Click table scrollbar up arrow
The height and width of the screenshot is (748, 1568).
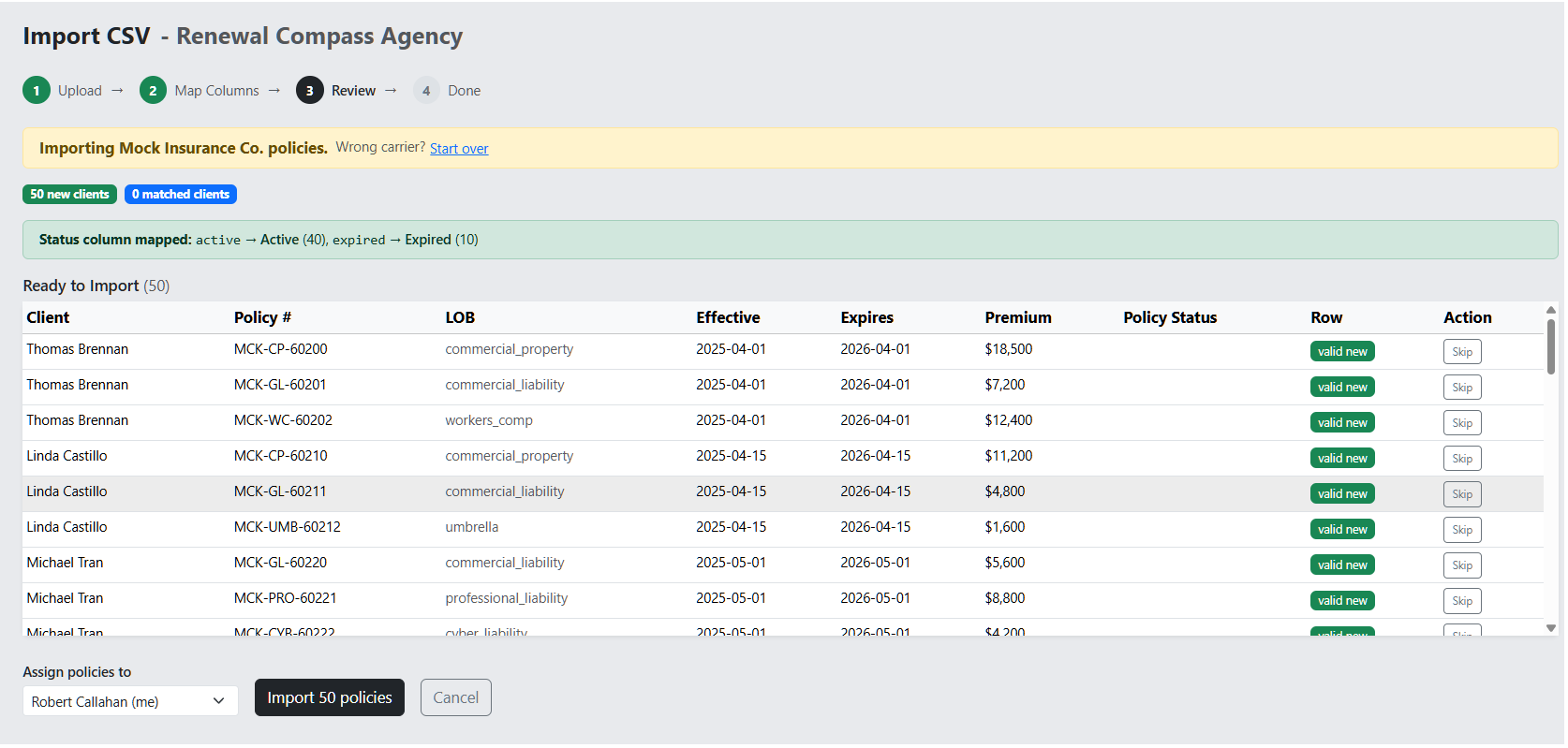click(x=1551, y=310)
